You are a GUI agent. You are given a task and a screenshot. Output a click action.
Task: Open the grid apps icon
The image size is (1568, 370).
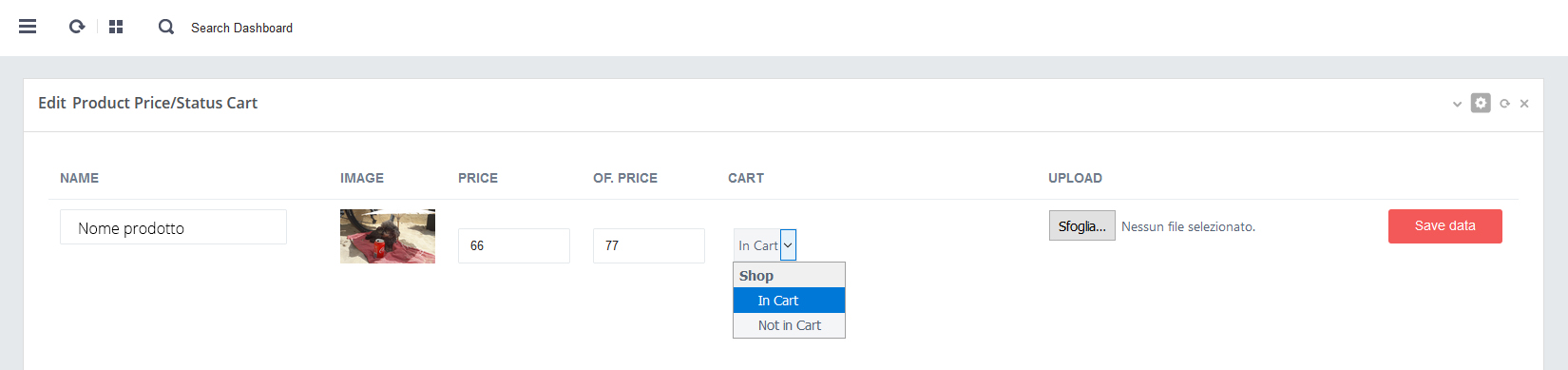click(116, 27)
